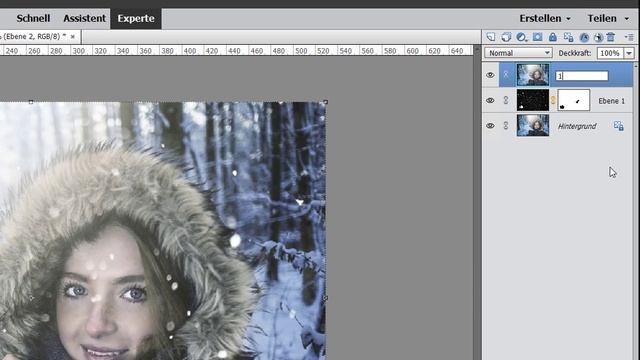Select the top layer thumbnail

coord(533,75)
